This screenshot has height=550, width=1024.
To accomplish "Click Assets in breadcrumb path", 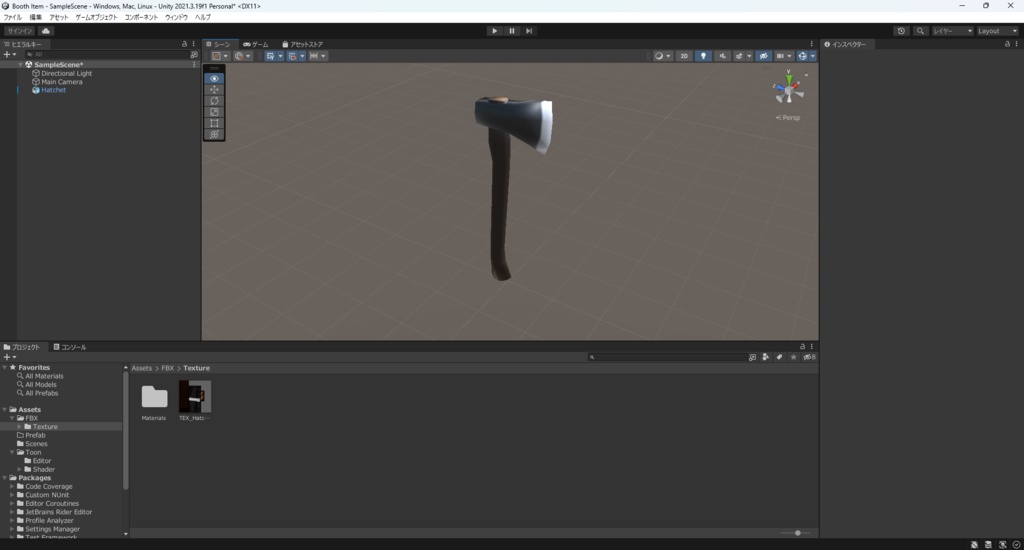I will (x=142, y=368).
